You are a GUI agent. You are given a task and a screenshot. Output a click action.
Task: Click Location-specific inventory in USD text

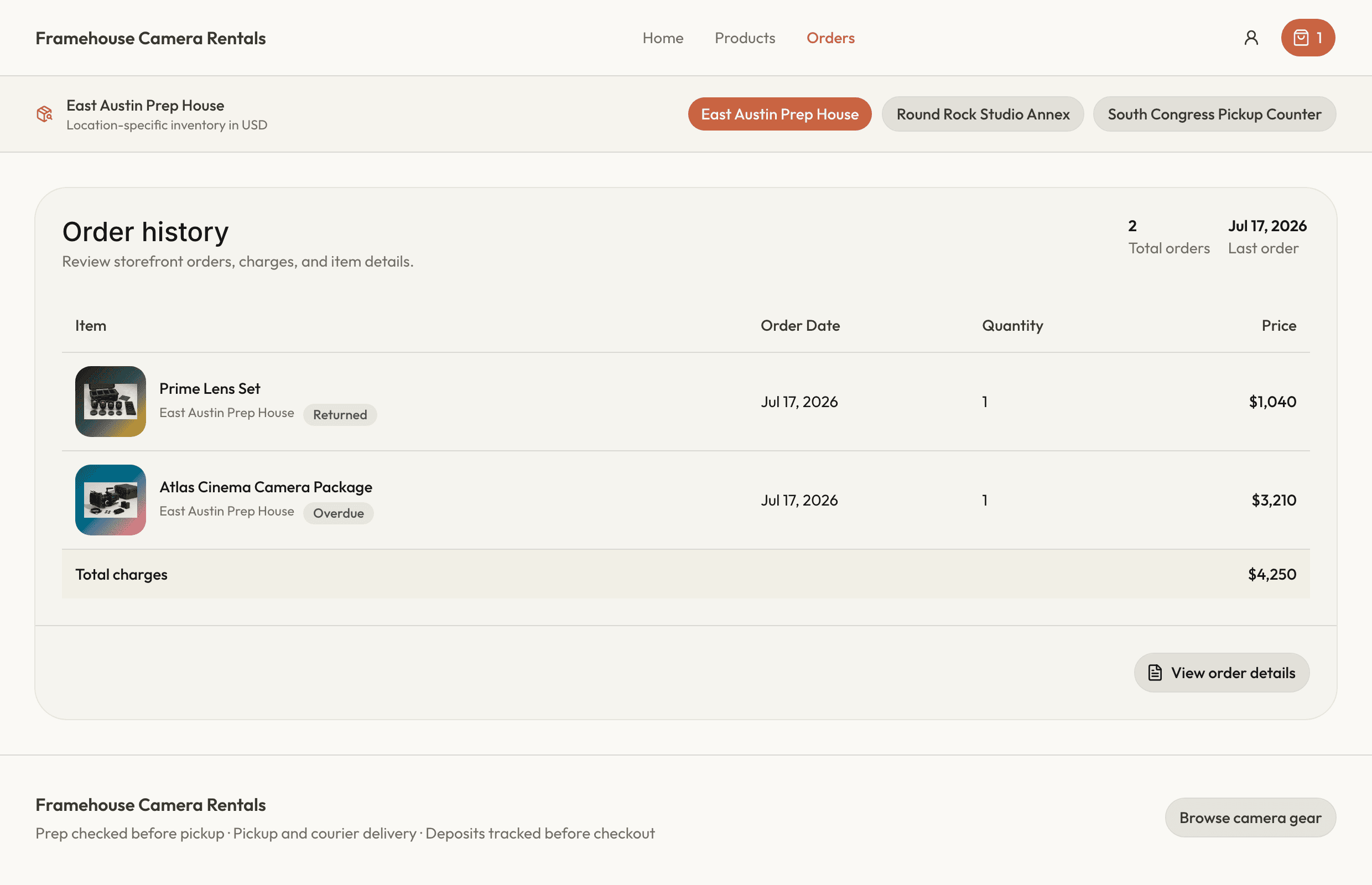pyautogui.click(x=167, y=124)
